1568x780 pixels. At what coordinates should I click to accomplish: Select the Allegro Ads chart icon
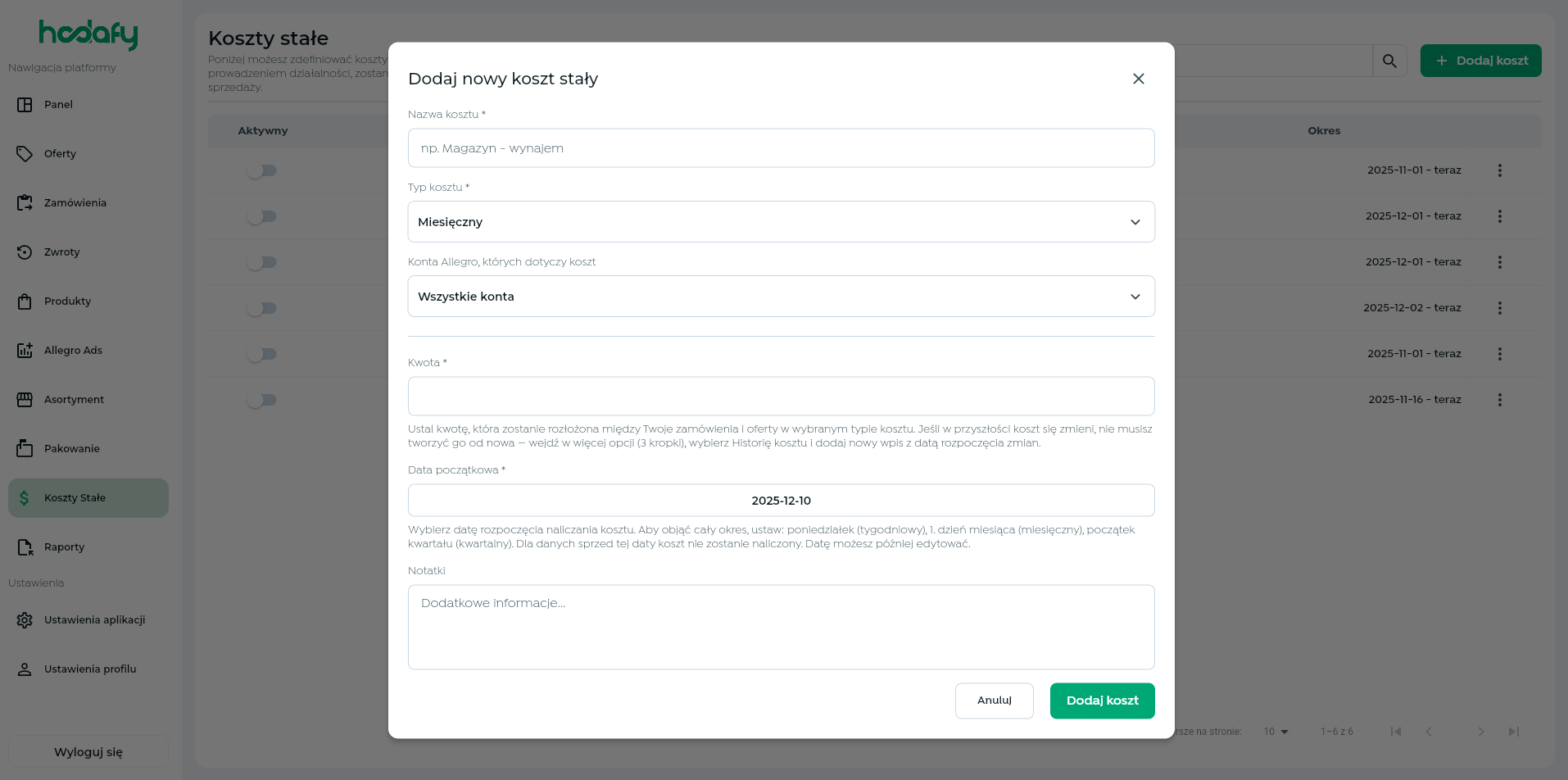[25, 351]
